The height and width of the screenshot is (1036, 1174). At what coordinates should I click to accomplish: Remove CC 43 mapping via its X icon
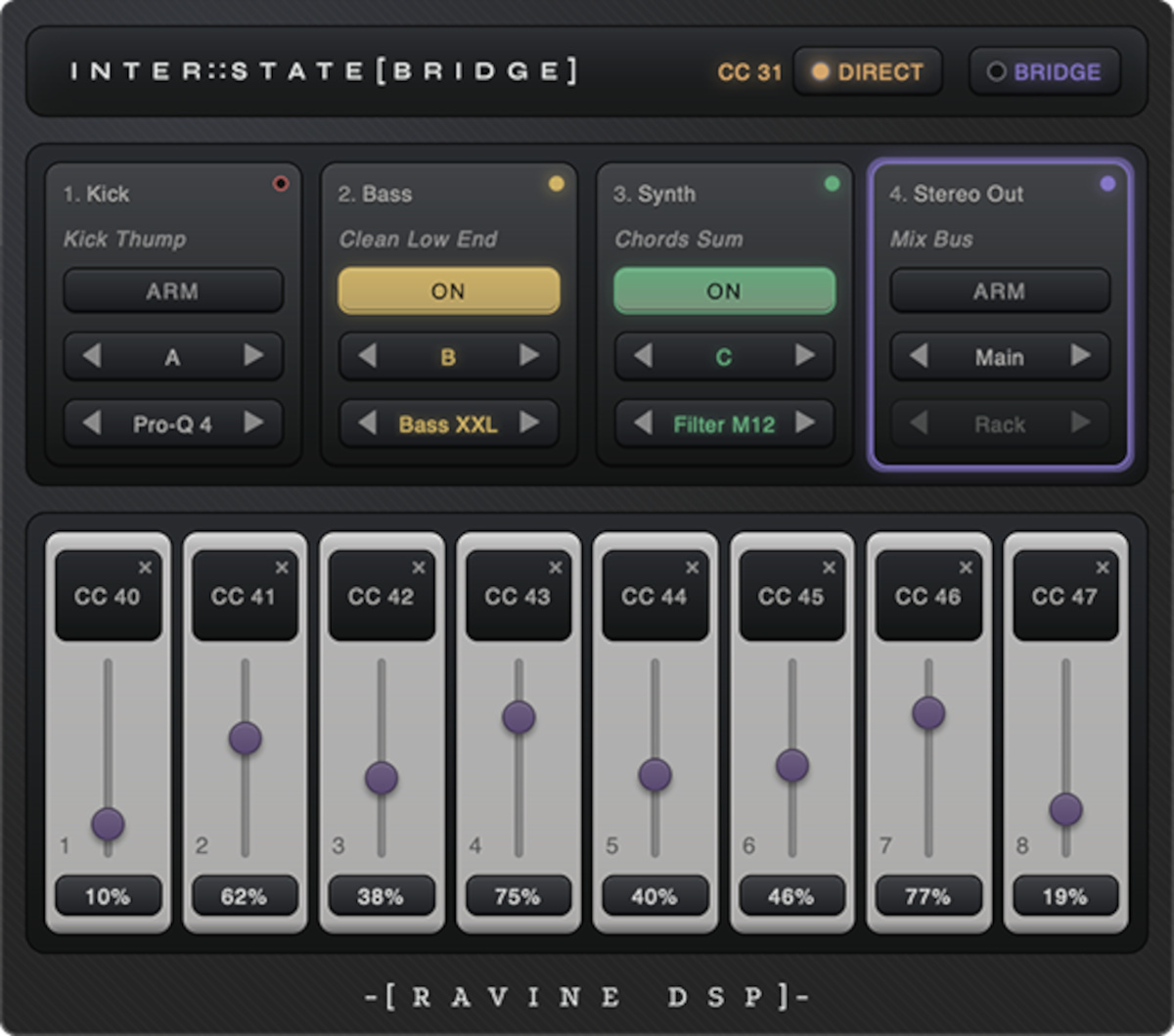(556, 567)
